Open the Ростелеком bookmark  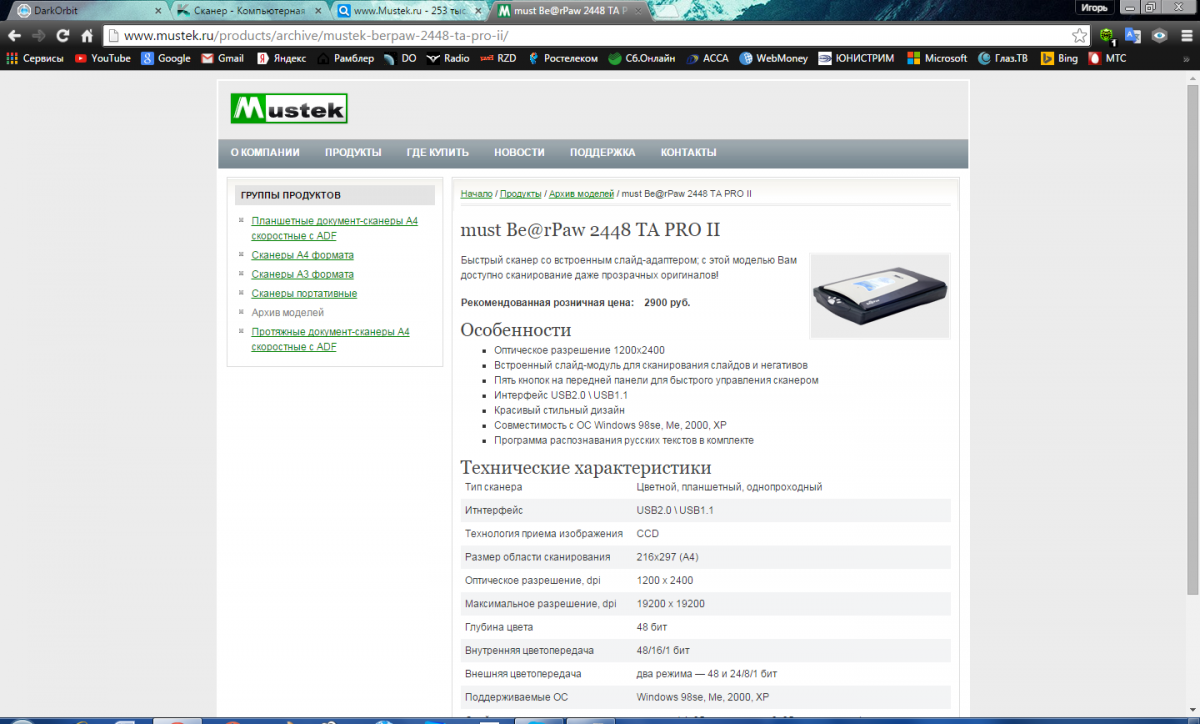tap(562, 58)
